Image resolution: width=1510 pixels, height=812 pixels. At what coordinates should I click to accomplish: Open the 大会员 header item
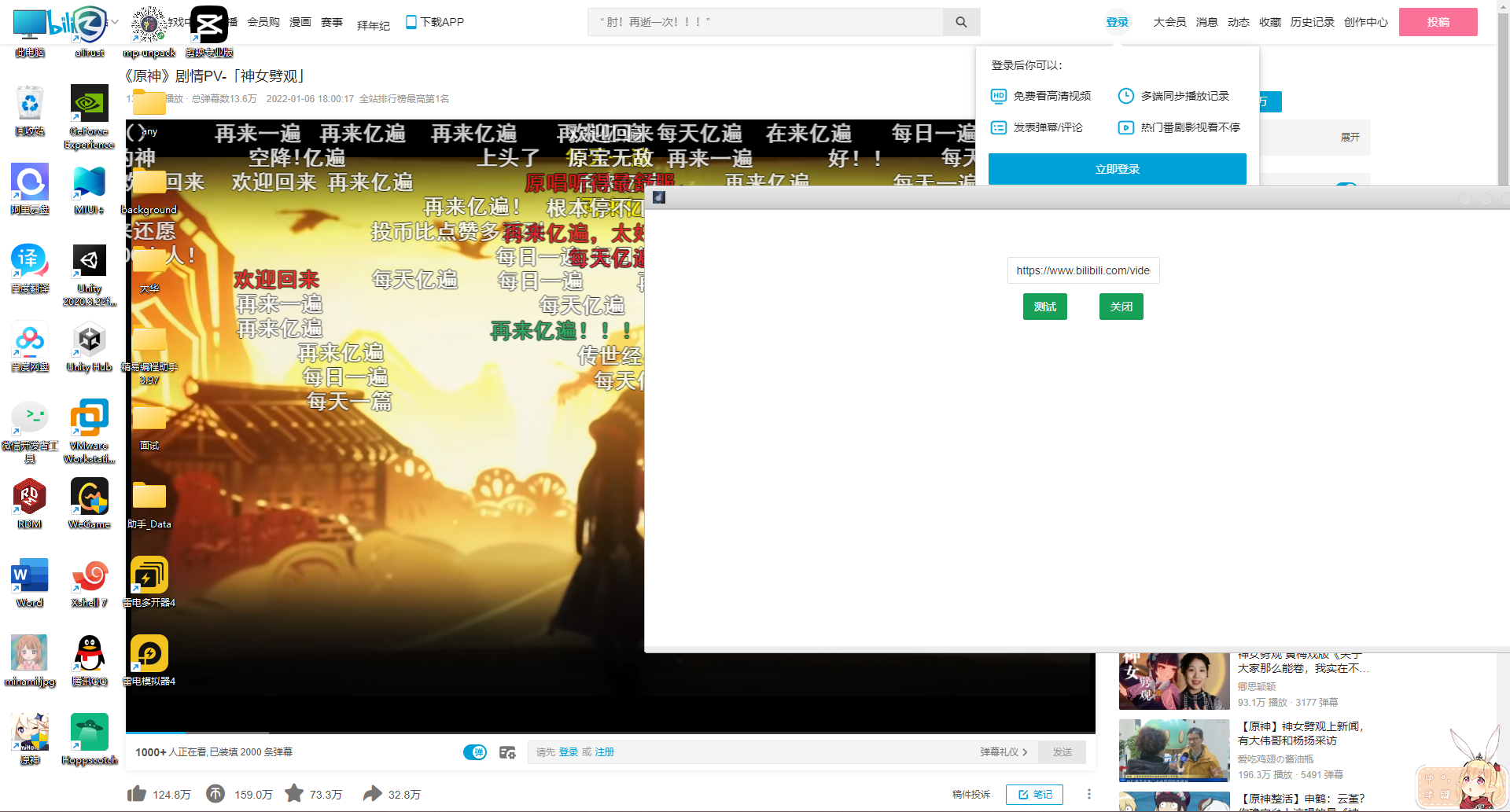pyautogui.click(x=1169, y=22)
